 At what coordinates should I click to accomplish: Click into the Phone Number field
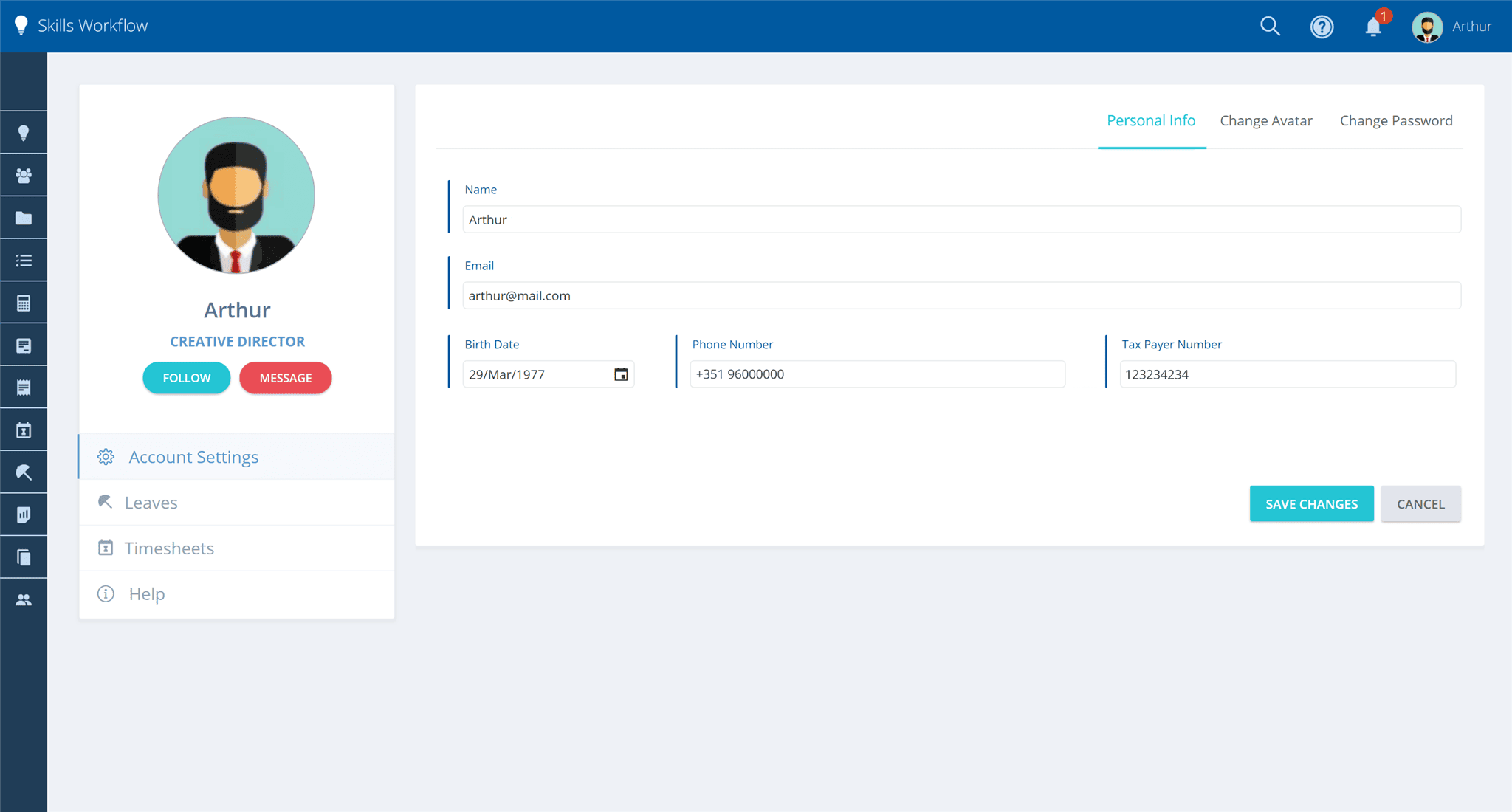click(x=877, y=374)
